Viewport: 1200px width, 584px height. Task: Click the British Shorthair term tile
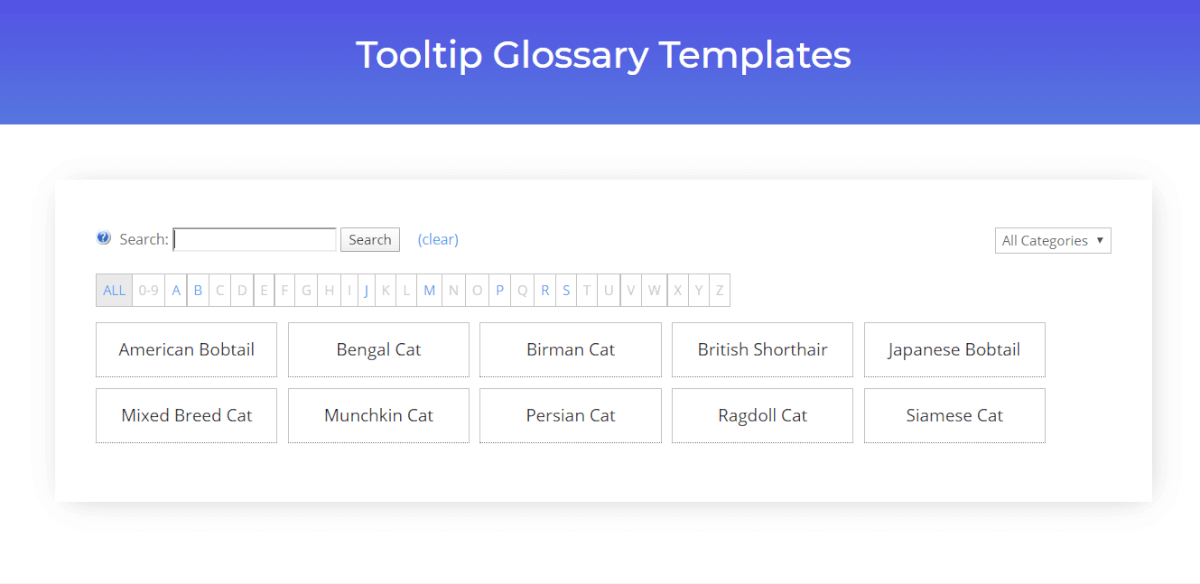pos(762,350)
